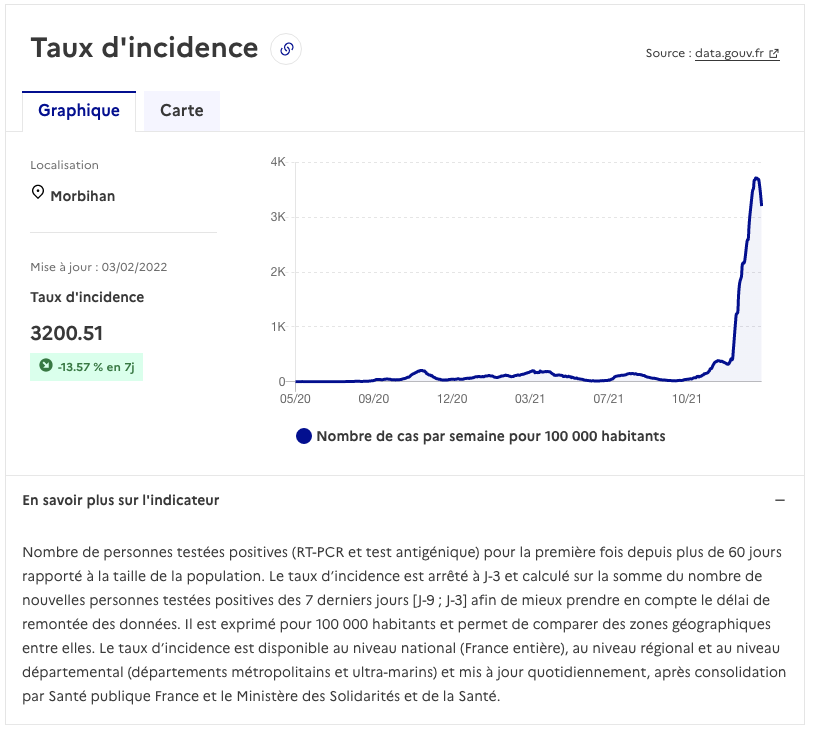Viewport: 813px width, 734px height.
Task: Click the blue legend dot for cases
Action: point(304,436)
